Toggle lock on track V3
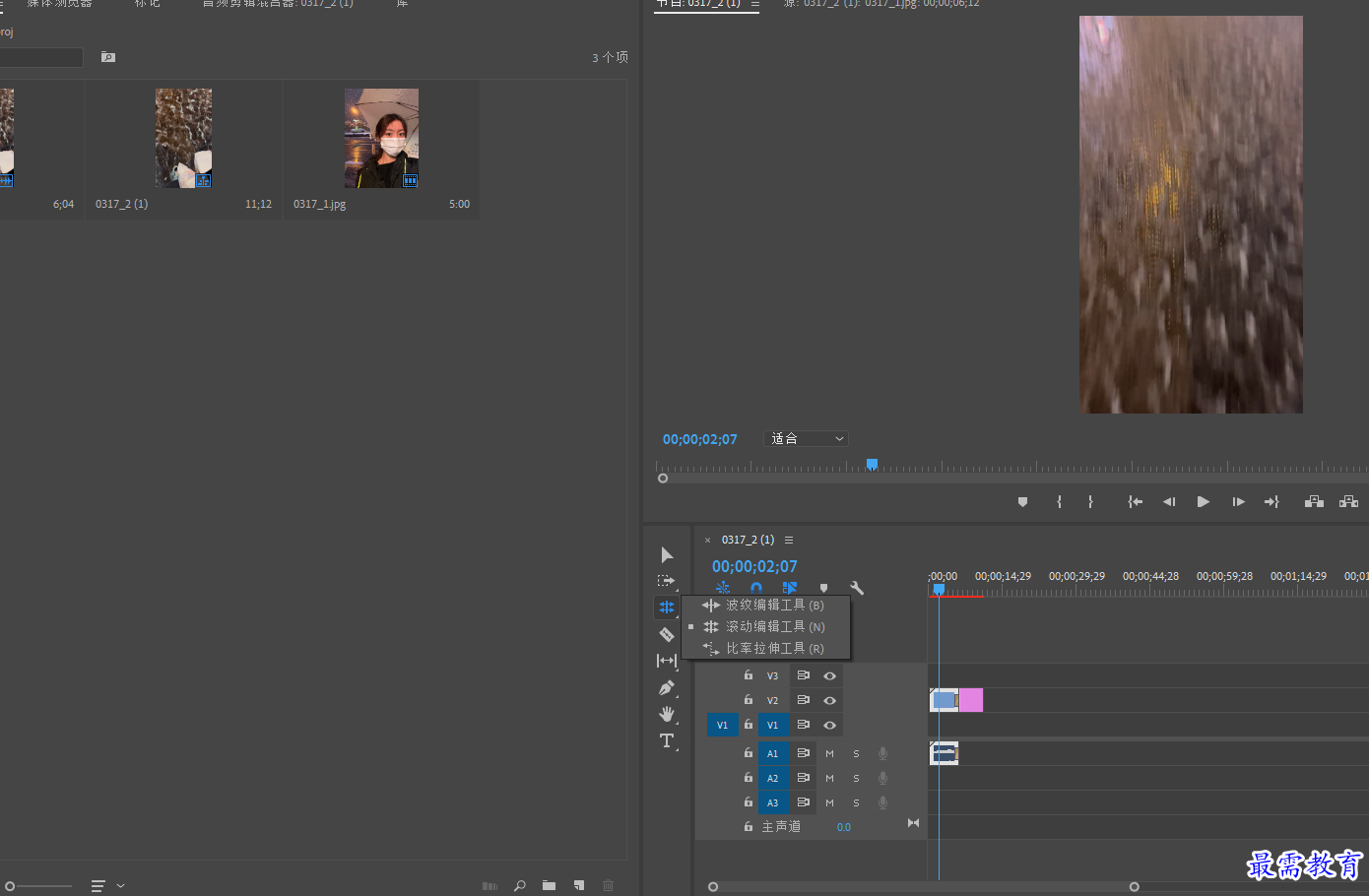Image resolution: width=1369 pixels, height=896 pixels. coord(749,675)
